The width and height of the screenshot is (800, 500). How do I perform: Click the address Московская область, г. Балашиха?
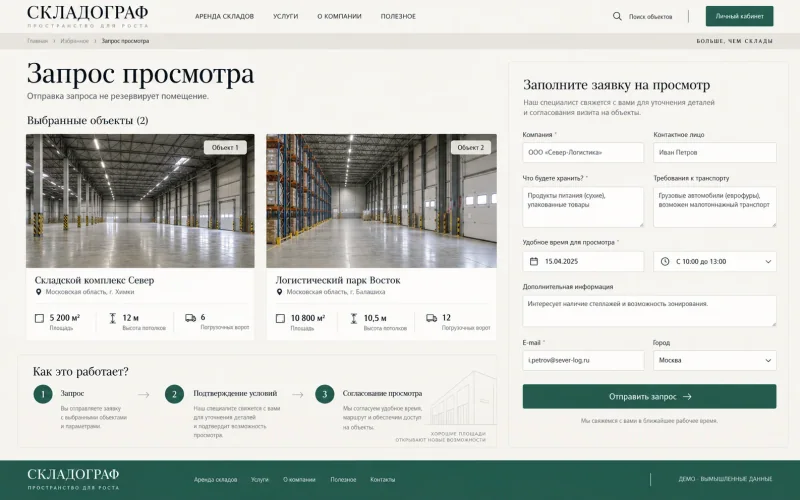pos(336,292)
